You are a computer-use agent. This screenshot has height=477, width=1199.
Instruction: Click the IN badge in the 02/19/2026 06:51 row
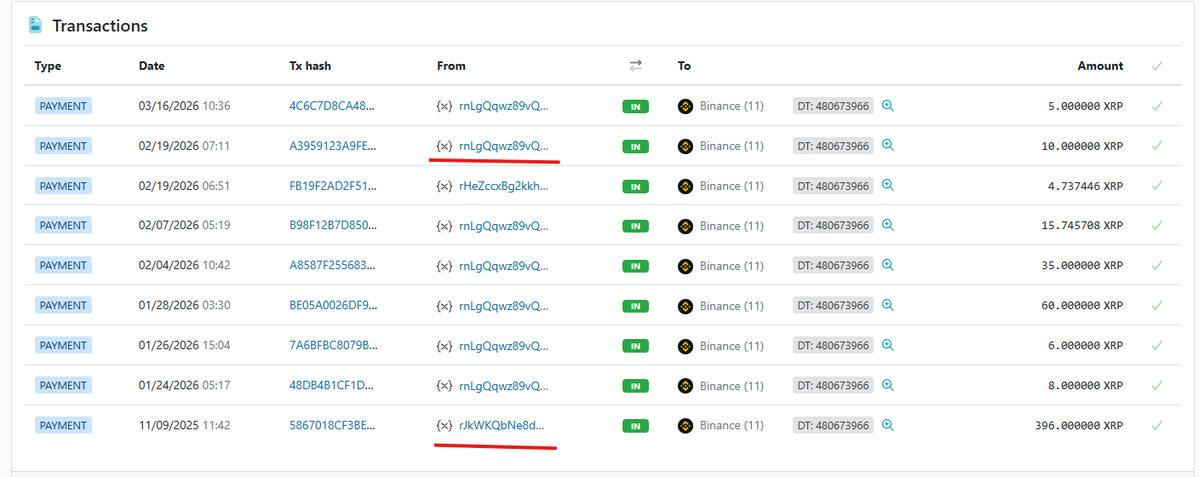coord(635,187)
